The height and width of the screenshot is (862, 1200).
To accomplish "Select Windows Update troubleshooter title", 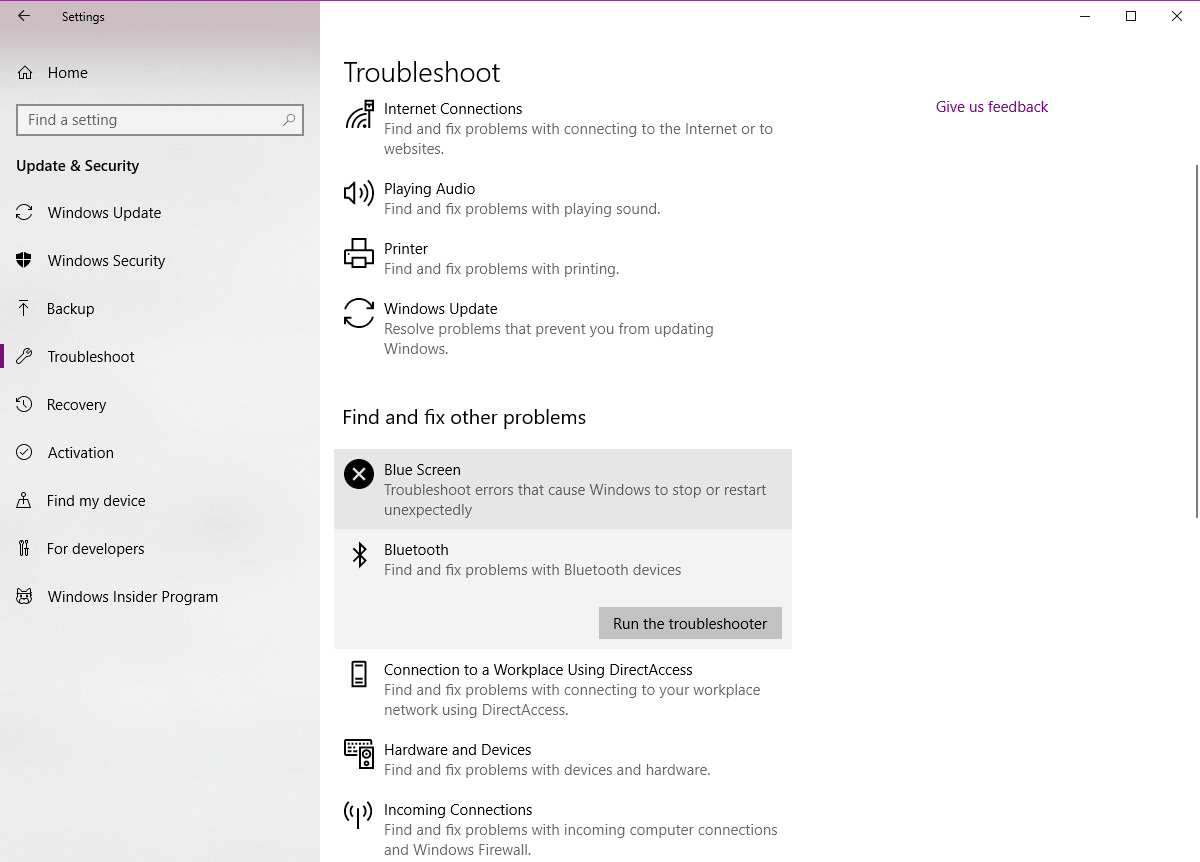I will 441,309.
